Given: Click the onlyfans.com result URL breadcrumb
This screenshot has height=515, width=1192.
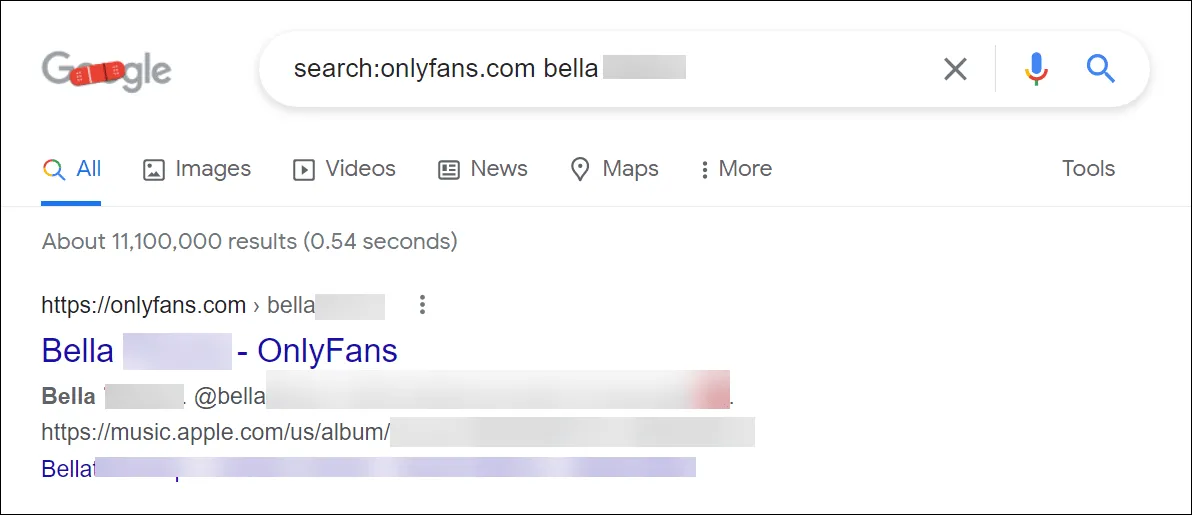Looking at the screenshot, I should click(x=143, y=305).
